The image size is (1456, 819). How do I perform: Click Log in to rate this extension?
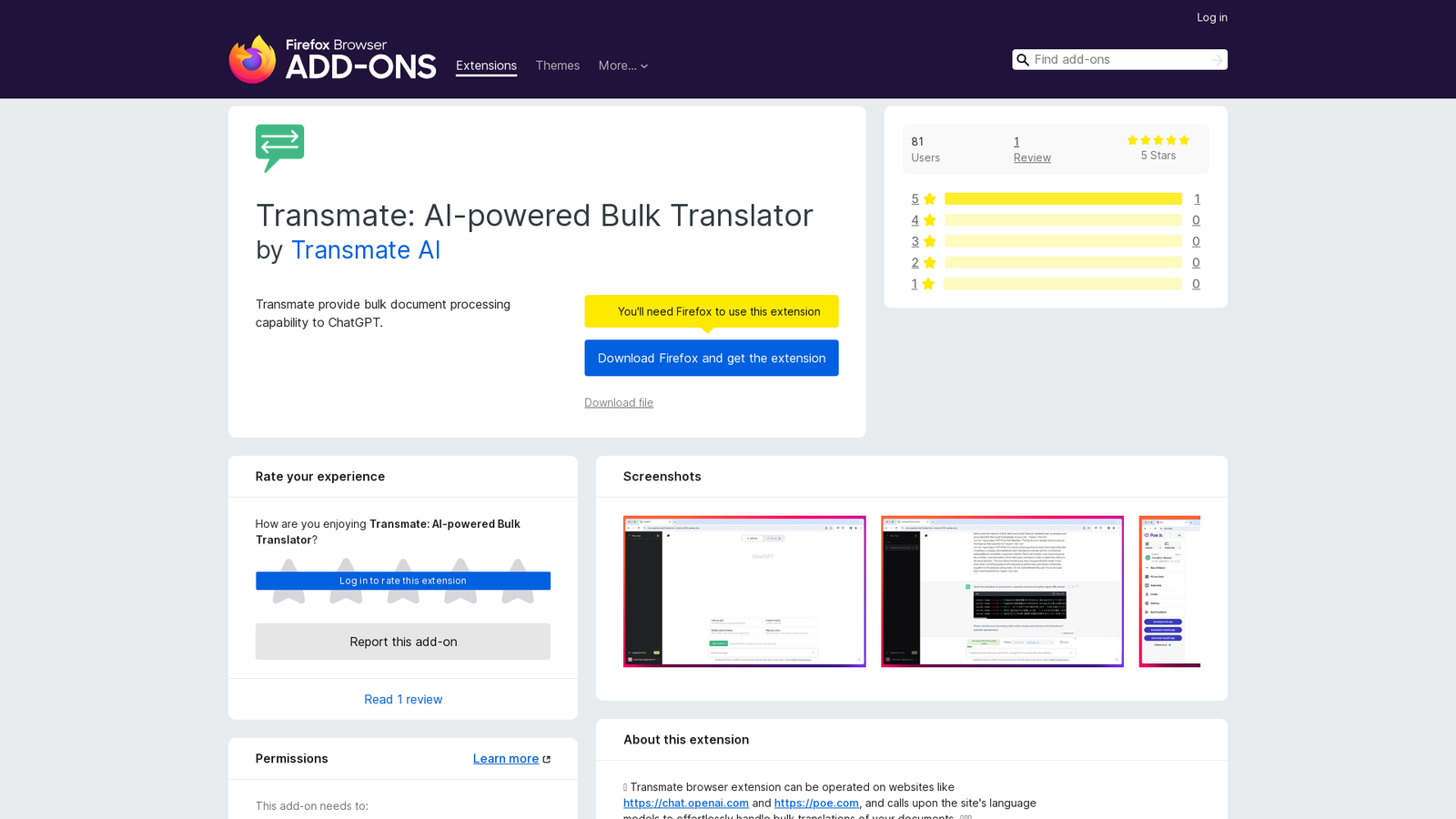[403, 581]
